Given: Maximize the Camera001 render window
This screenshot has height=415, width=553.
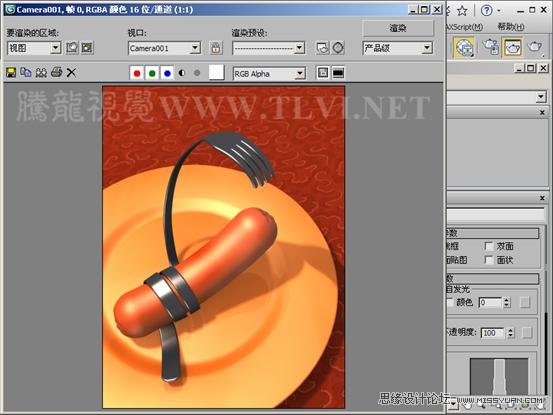Looking at the screenshot, I should 425,10.
